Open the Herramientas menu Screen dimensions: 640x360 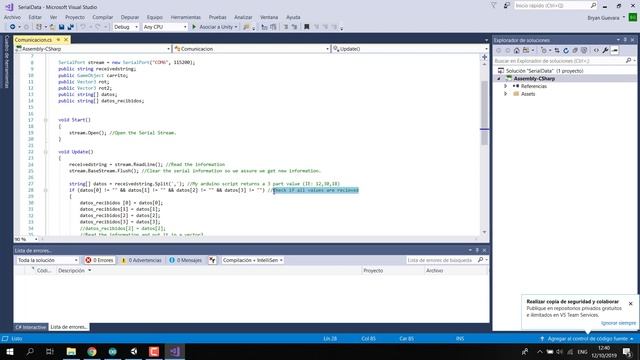tap(186, 17)
